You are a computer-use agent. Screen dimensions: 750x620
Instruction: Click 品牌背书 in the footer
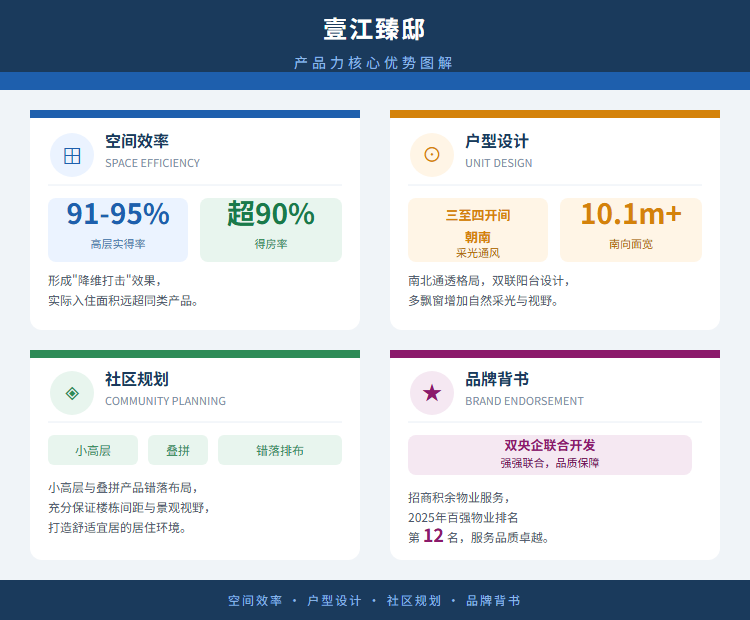(x=493, y=601)
